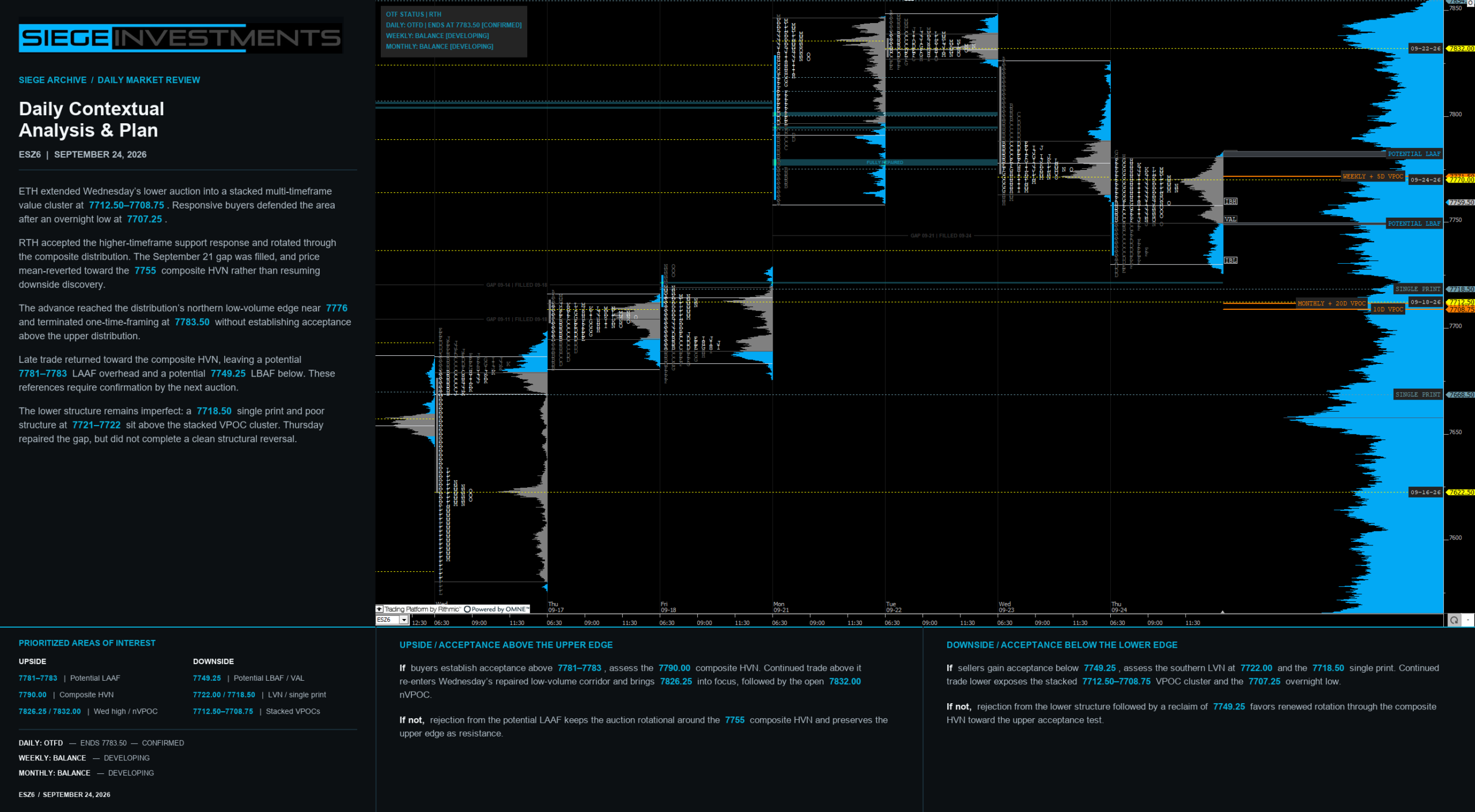
Task: Click the FULLY REPAIRED band label
Action: [884, 163]
